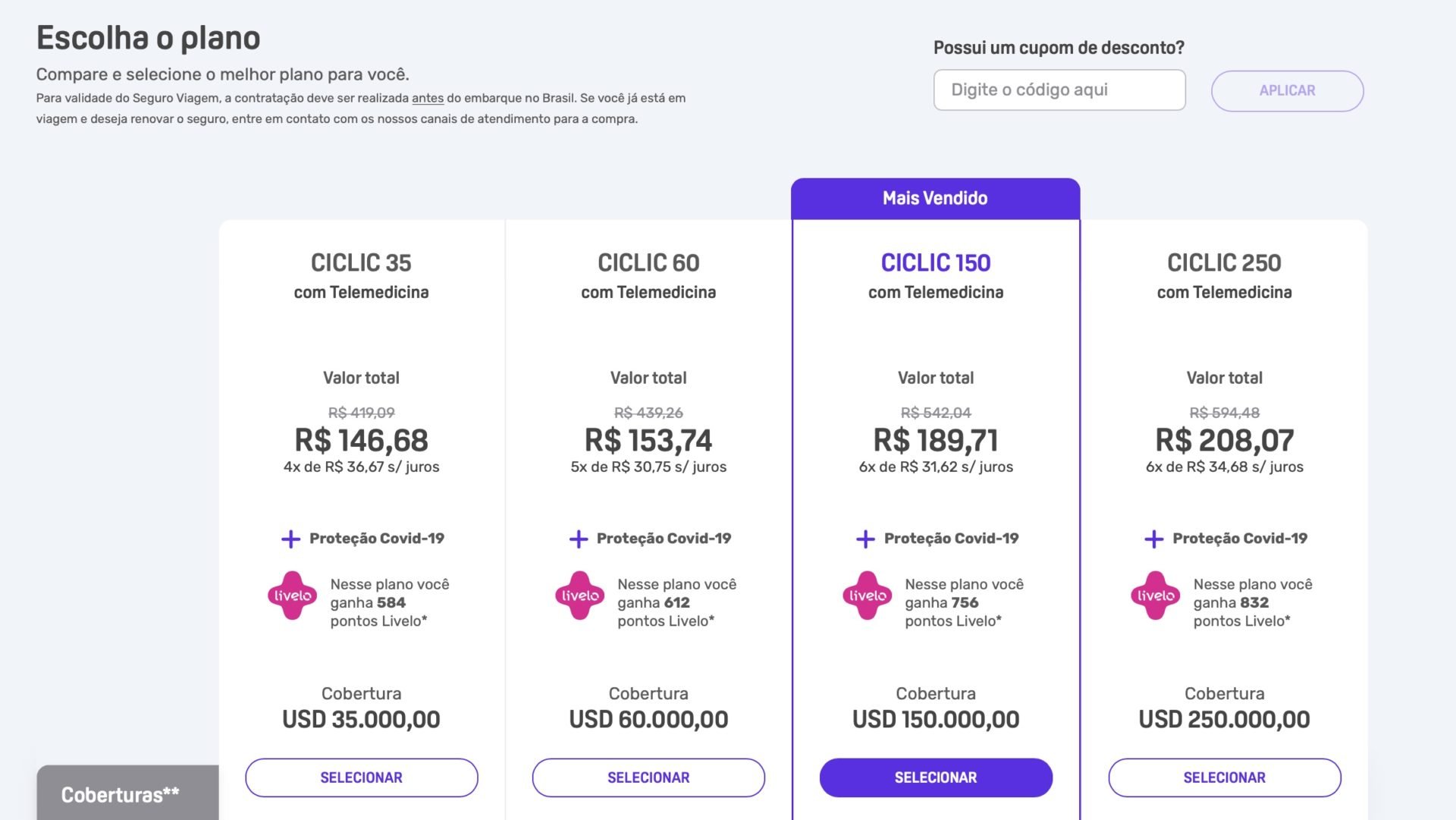Viewport: 1456px width, 820px height.
Task: Click the Mais Vendido banner
Action: (935, 199)
